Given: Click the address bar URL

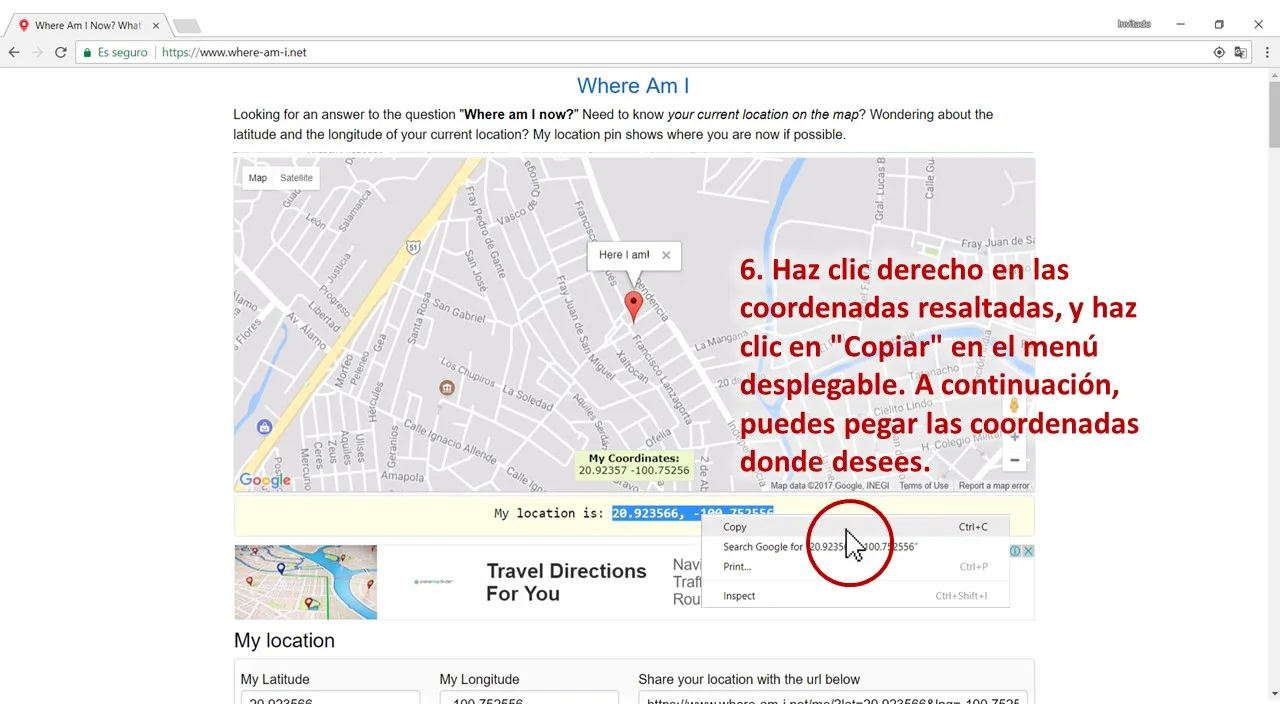Looking at the screenshot, I should pos(234,52).
